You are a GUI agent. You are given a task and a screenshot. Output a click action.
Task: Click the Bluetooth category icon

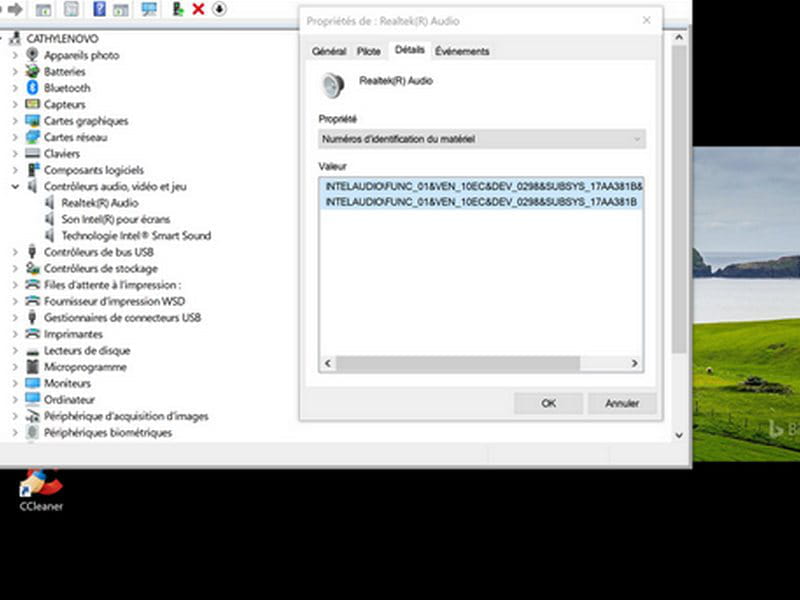[32, 87]
